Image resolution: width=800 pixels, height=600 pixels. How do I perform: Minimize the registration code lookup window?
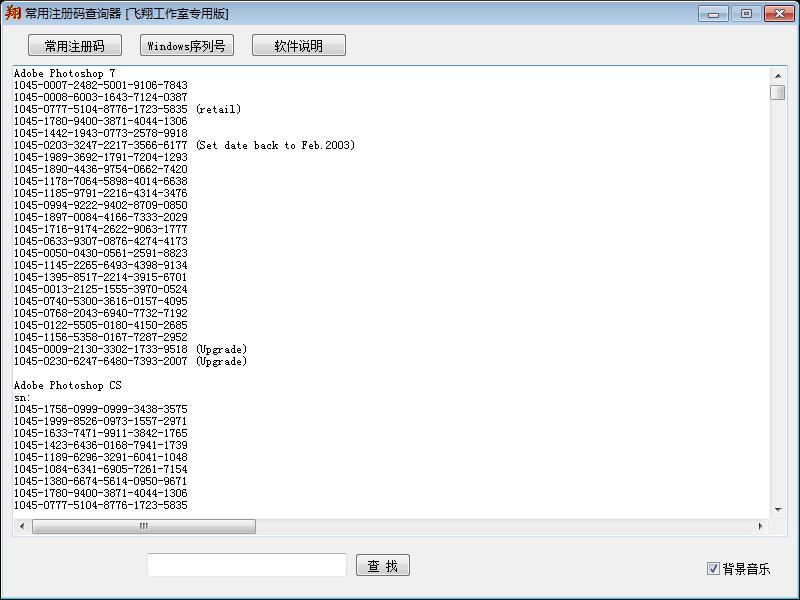pyautogui.click(x=712, y=14)
